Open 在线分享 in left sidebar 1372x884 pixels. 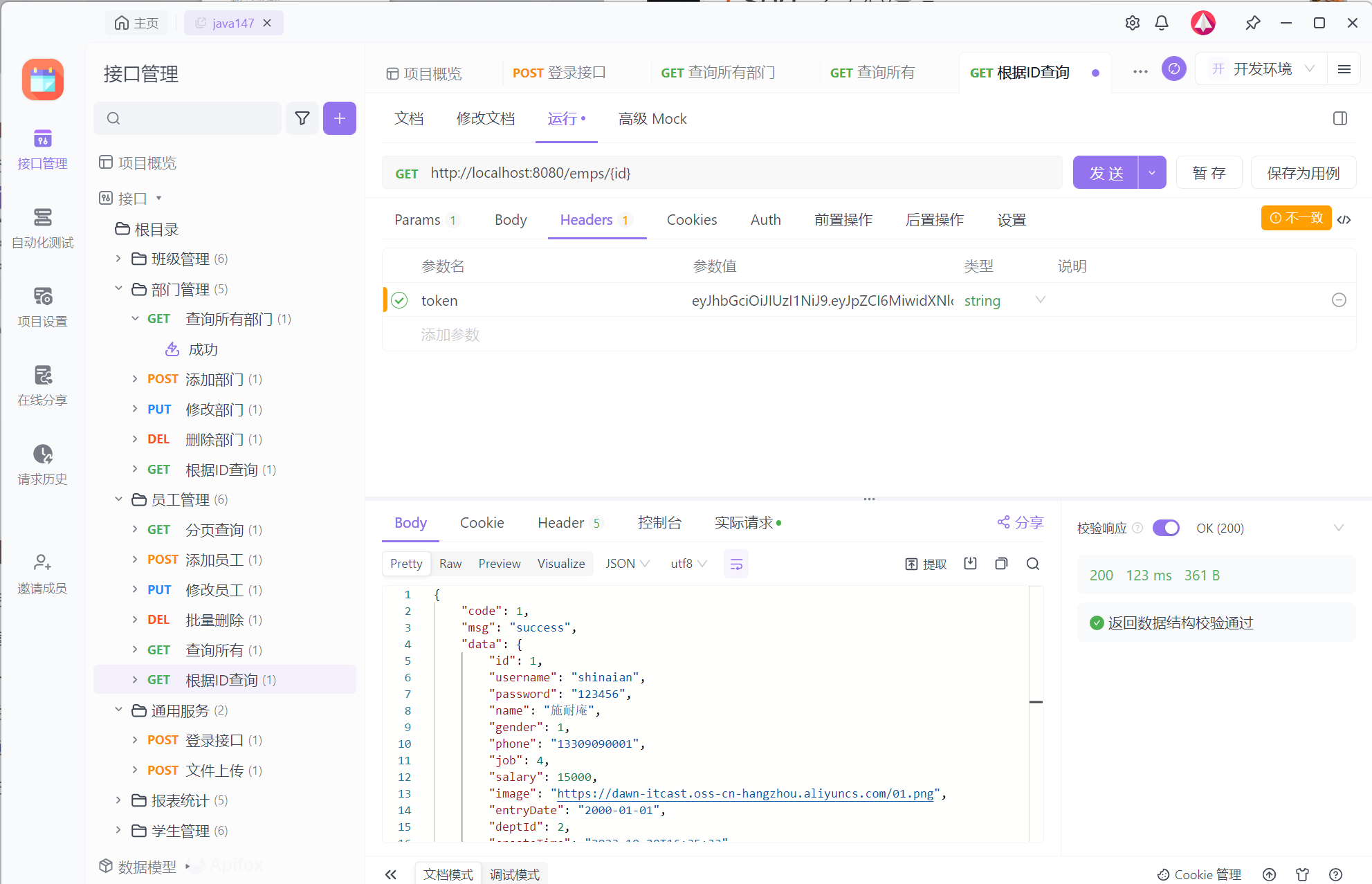click(42, 386)
